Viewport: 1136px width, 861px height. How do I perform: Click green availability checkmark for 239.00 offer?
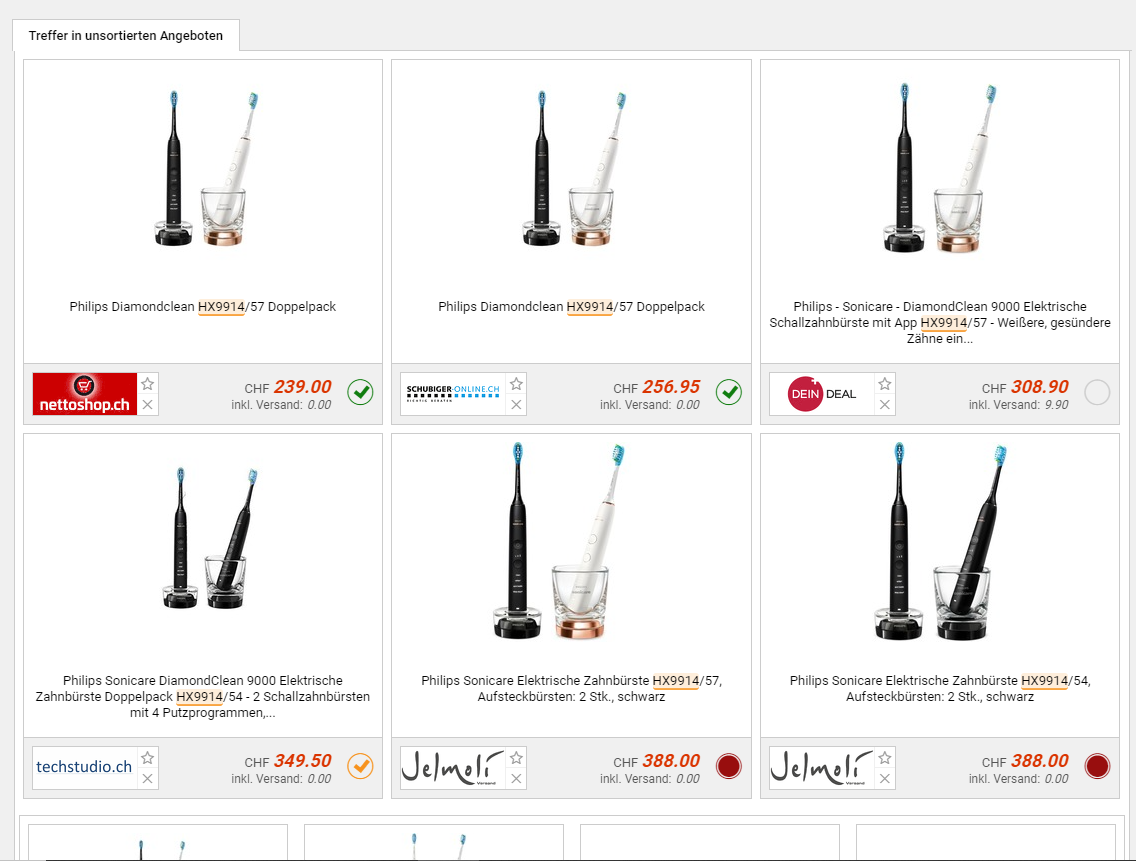pyautogui.click(x=360, y=393)
